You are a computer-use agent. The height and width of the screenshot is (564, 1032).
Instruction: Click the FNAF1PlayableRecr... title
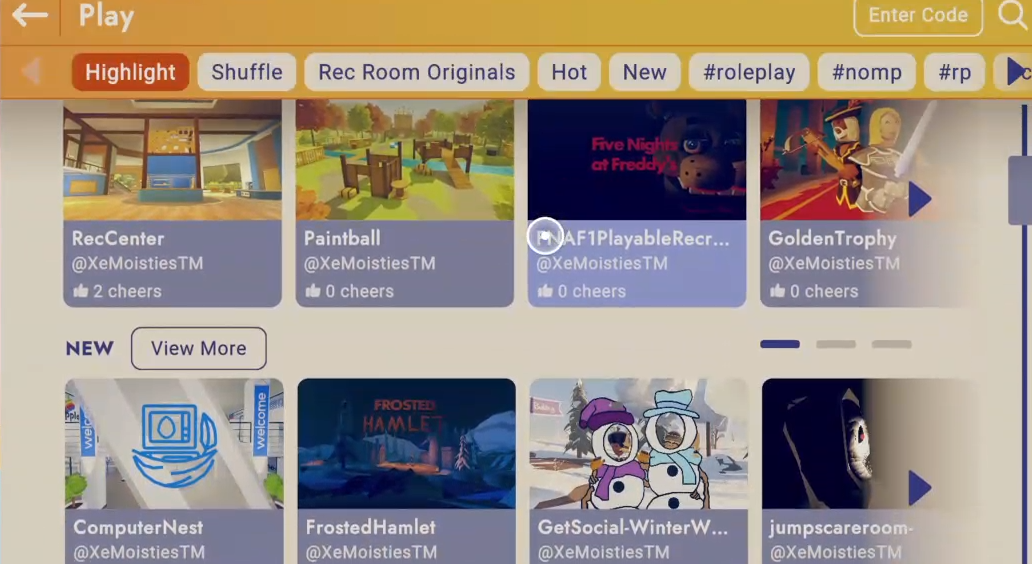tap(632, 238)
